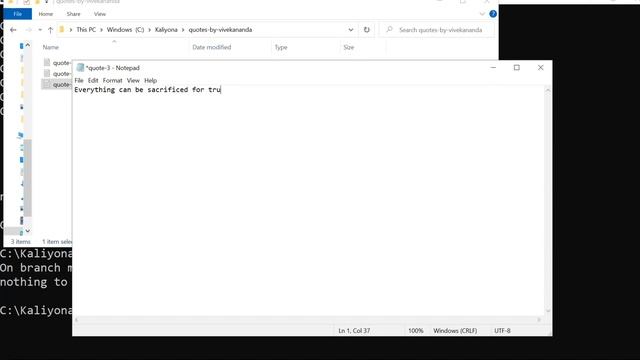The width and height of the screenshot is (640, 360).
Task: Click Windows (C:) in the breadcrumb path
Action: tap(125, 30)
